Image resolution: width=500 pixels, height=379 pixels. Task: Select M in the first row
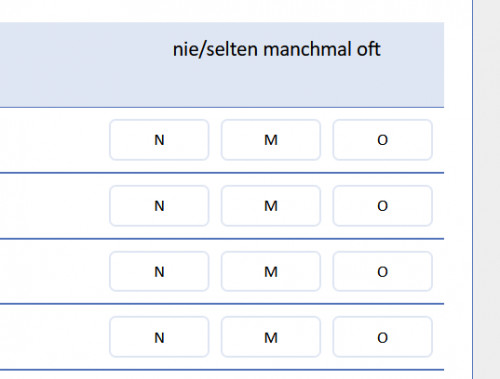point(271,140)
